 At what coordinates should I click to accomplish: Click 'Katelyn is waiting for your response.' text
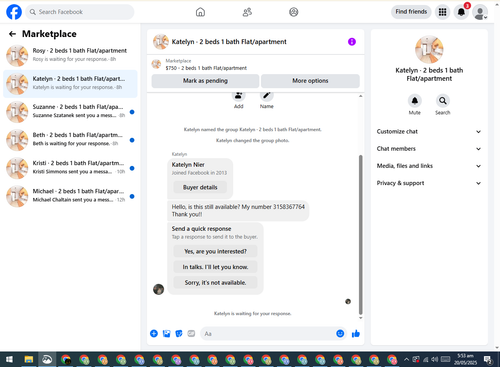(x=252, y=313)
